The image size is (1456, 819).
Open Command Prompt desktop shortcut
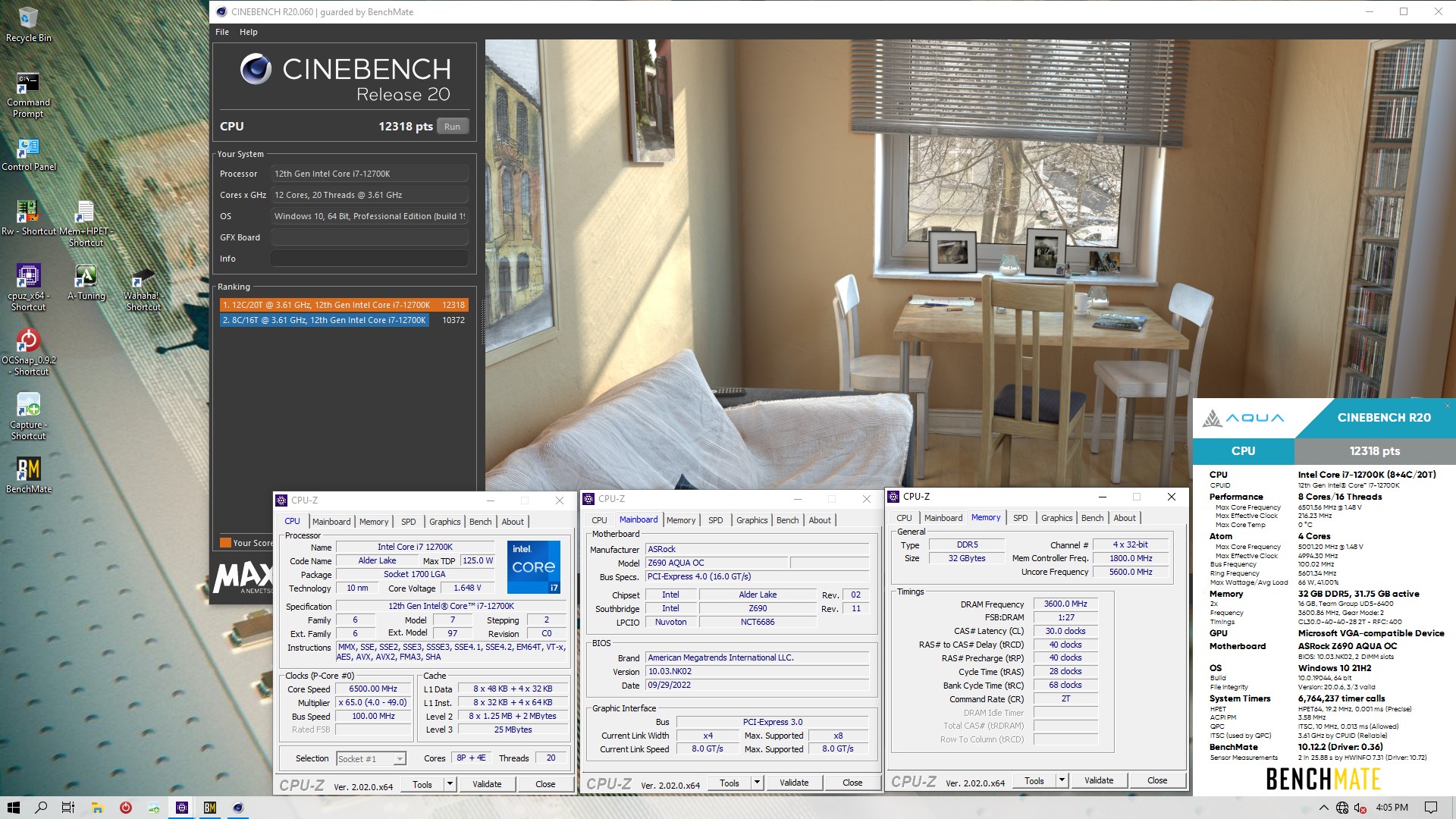click(28, 95)
